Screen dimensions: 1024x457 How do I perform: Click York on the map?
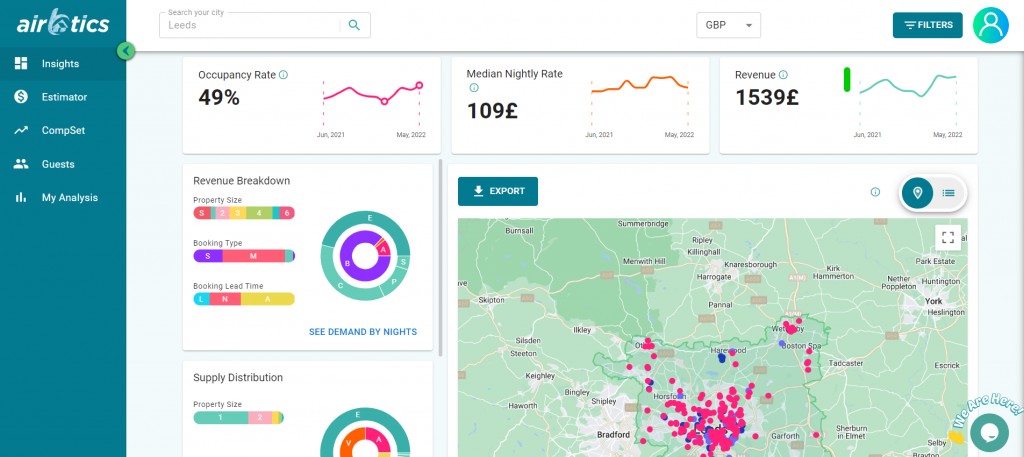pos(934,302)
